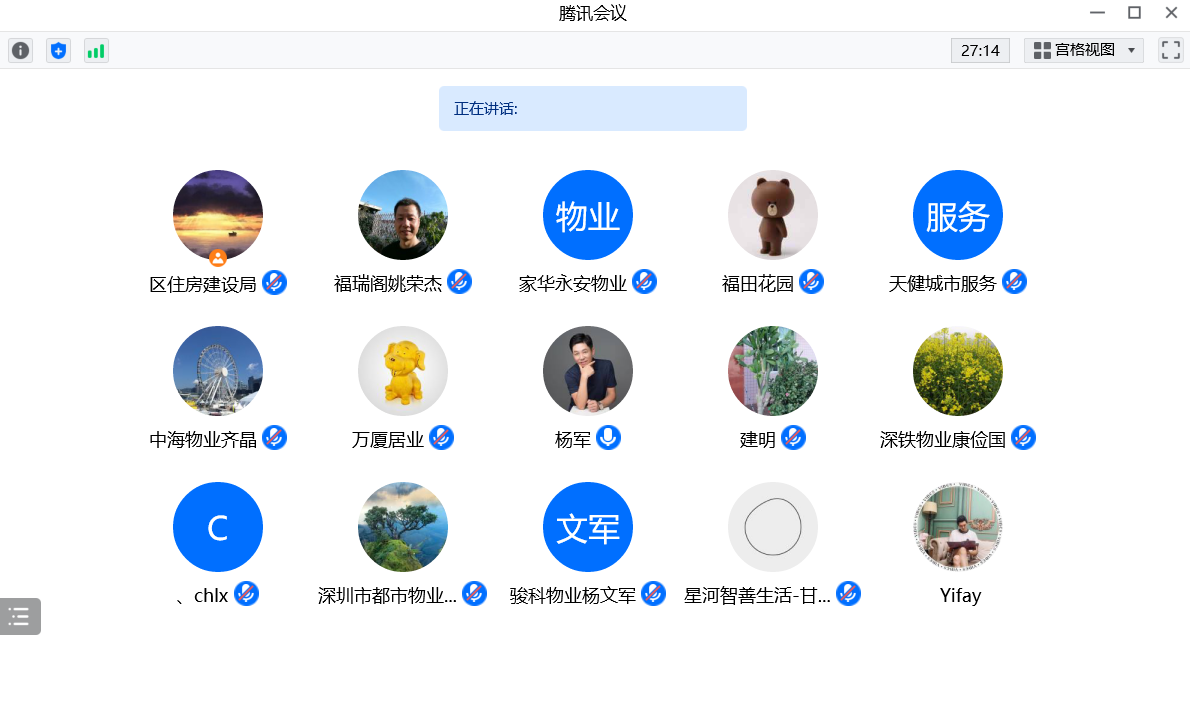Enter fullscreen mode via the corner-brackets icon

point(1171,50)
